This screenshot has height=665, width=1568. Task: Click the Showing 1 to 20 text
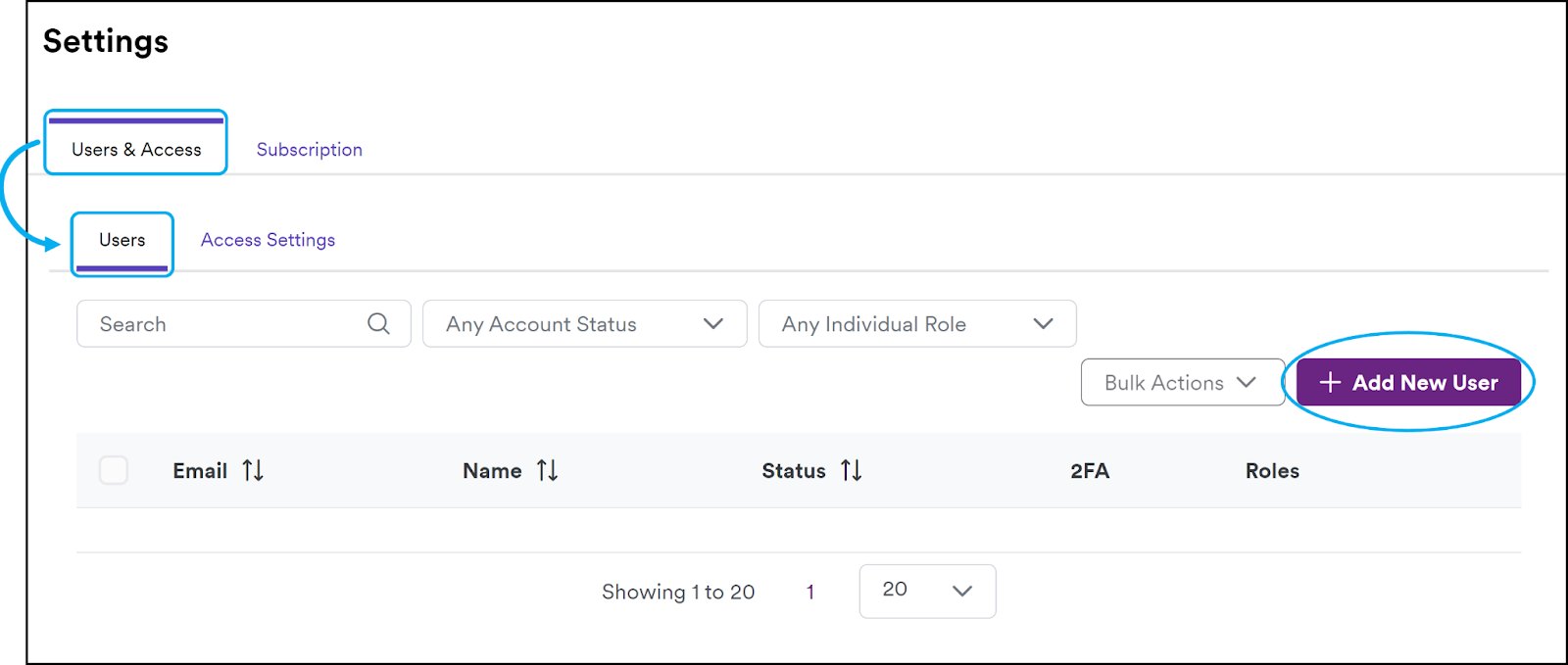click(x=678, y=592)
